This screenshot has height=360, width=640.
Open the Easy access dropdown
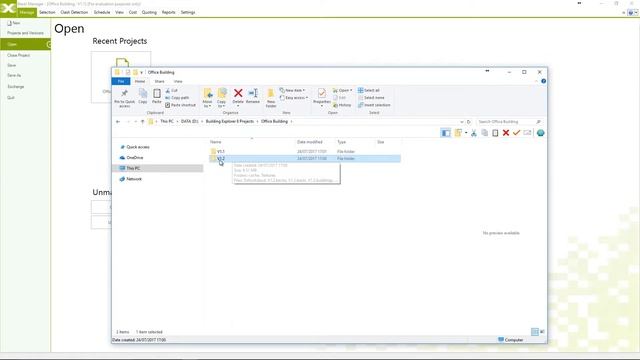point(294,98)
